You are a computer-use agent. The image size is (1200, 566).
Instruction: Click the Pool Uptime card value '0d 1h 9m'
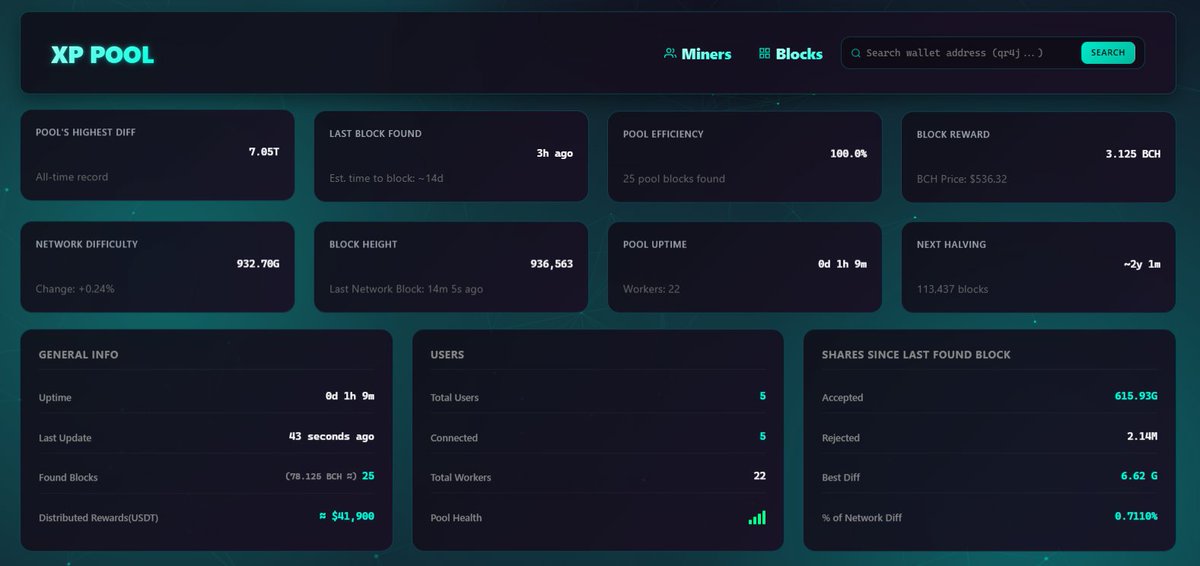842,264
